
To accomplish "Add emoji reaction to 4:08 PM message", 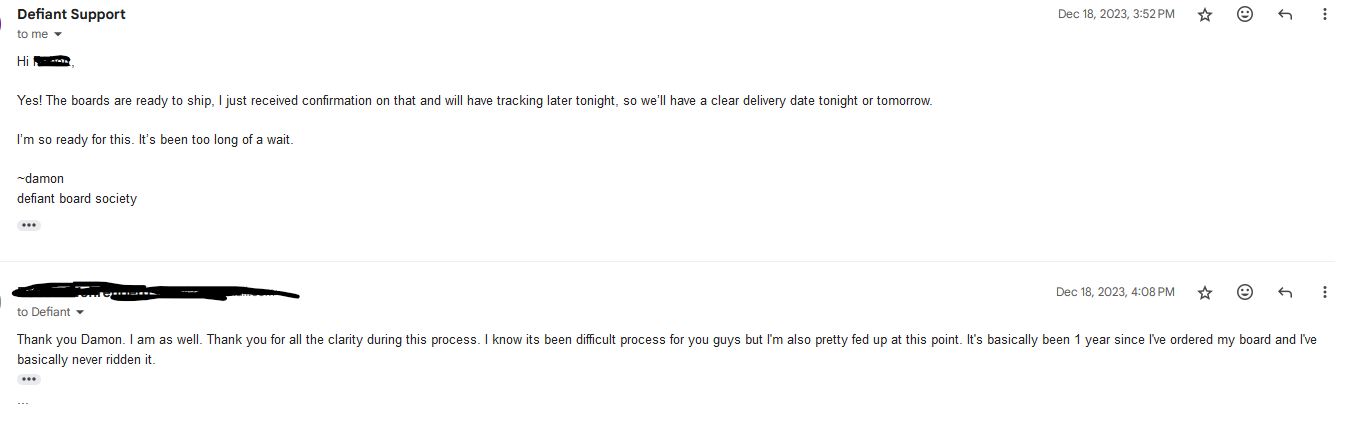I will (1245, 292).
